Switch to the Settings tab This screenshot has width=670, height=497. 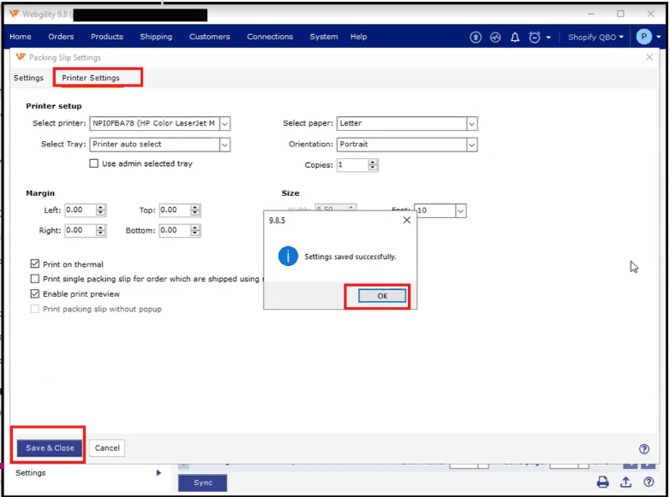(28, 78)
